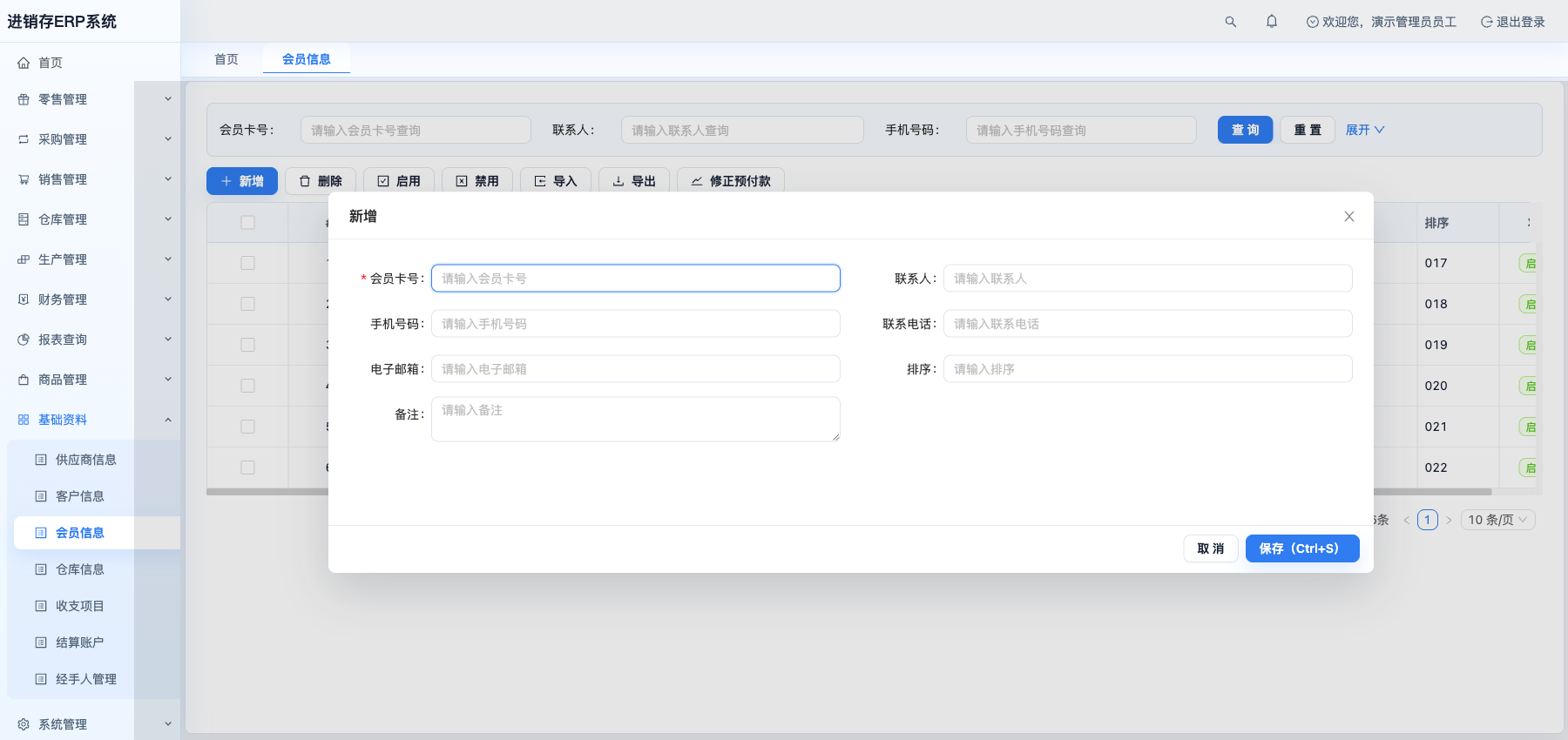Viewport: 1568px width, 740px height.
Task: Click the horizontal scrollbar under the table
Action: 849,492
